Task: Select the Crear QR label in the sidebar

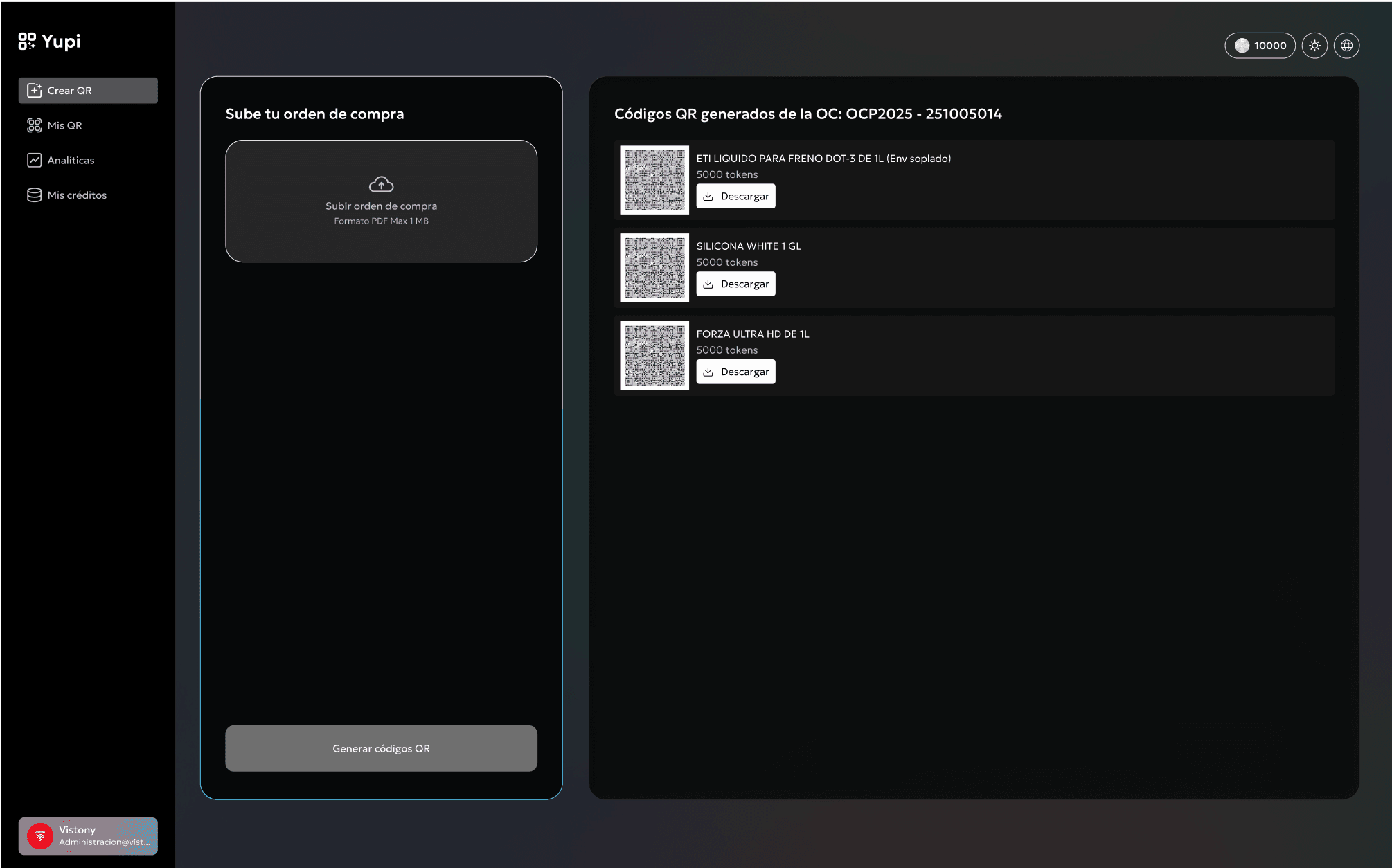Action: [69, 91]
